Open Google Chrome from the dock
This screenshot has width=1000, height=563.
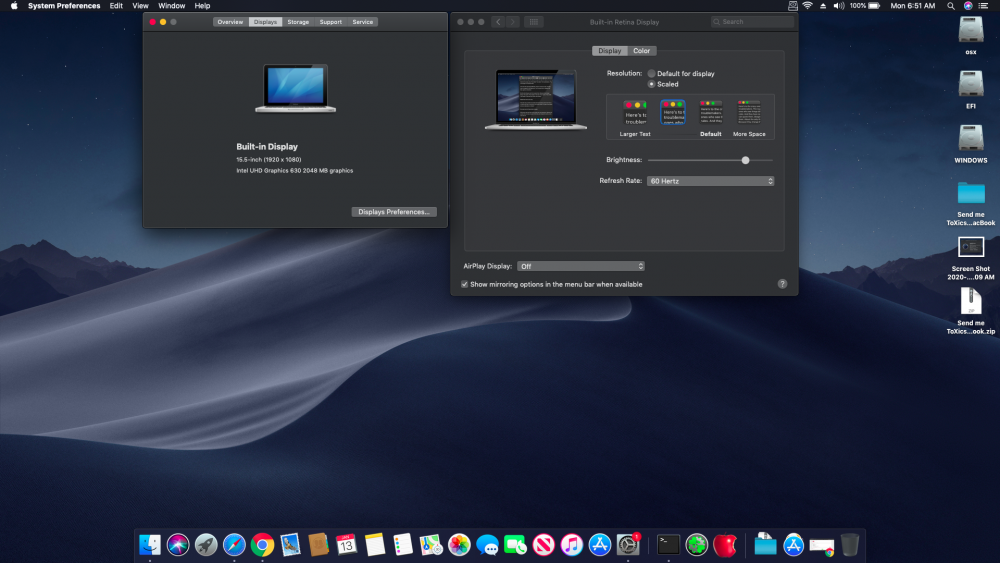point(263,545)
